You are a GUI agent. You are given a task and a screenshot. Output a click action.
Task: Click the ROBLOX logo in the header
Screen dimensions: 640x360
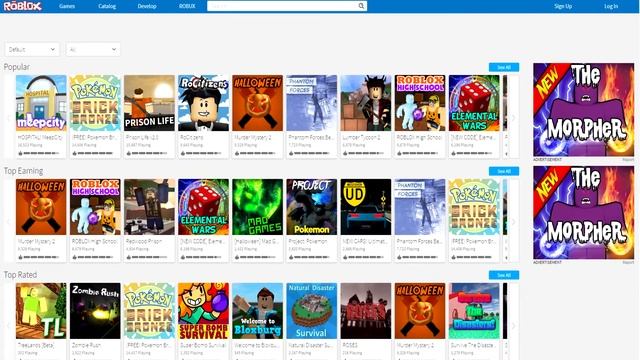pos(22,6)
